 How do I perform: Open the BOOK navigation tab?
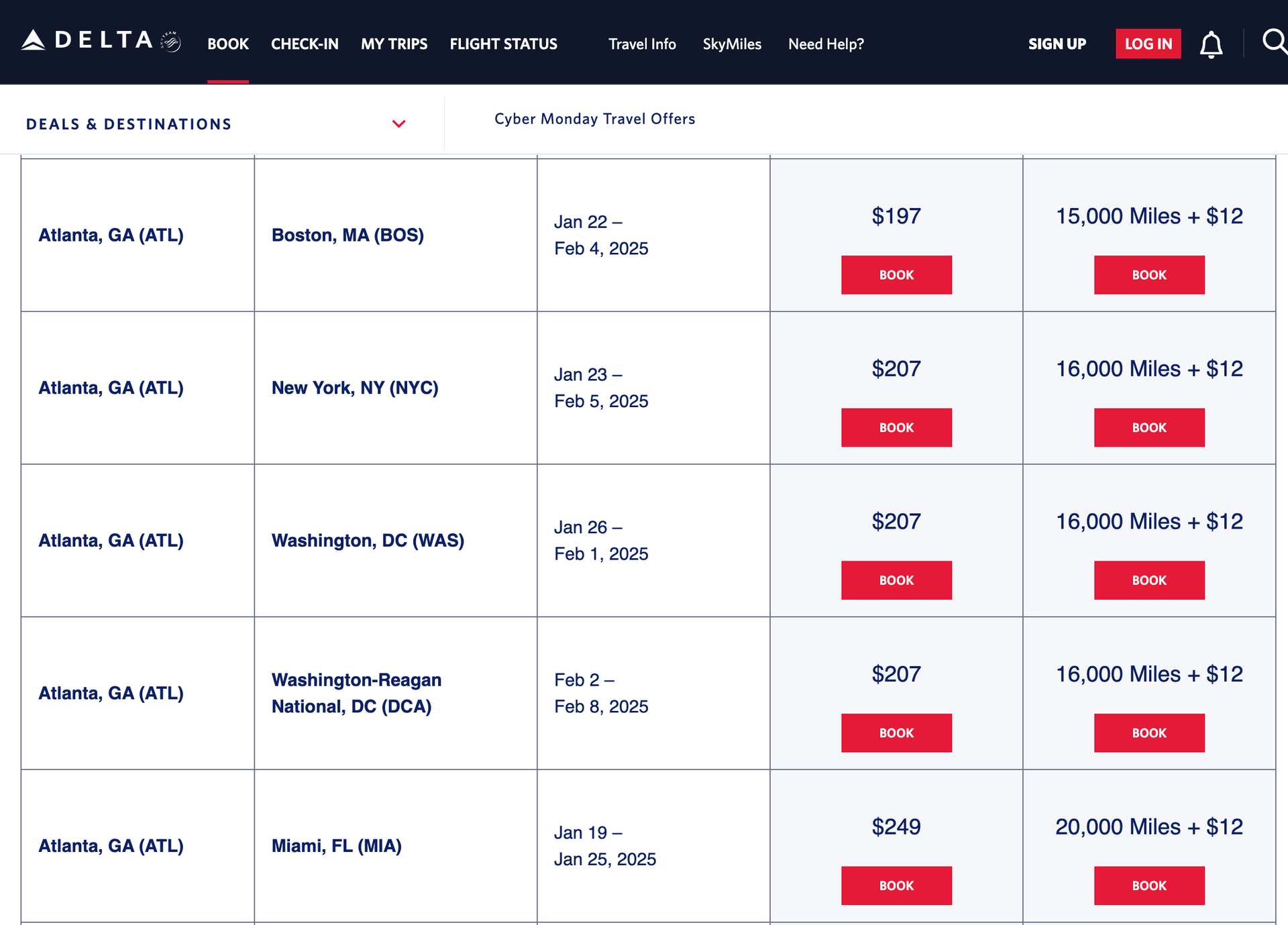point(228,44)
